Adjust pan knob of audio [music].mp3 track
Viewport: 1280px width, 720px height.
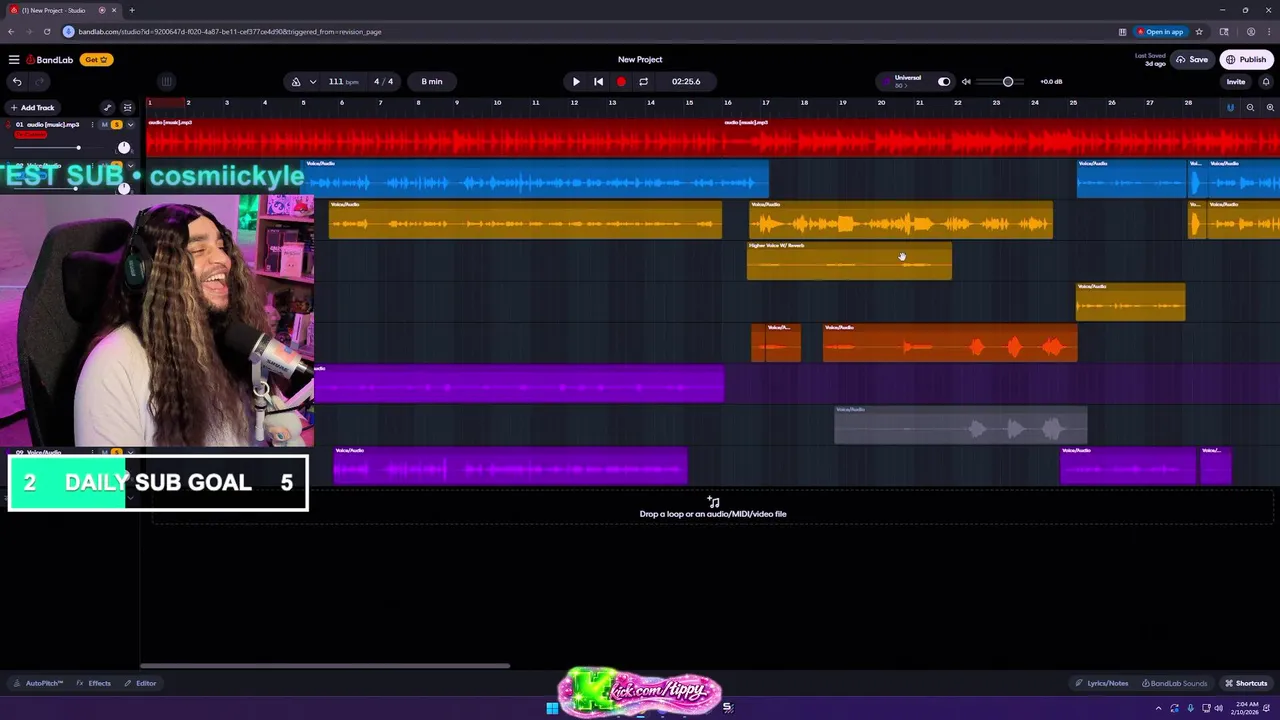pyautogui.click(x=124, y=147)
